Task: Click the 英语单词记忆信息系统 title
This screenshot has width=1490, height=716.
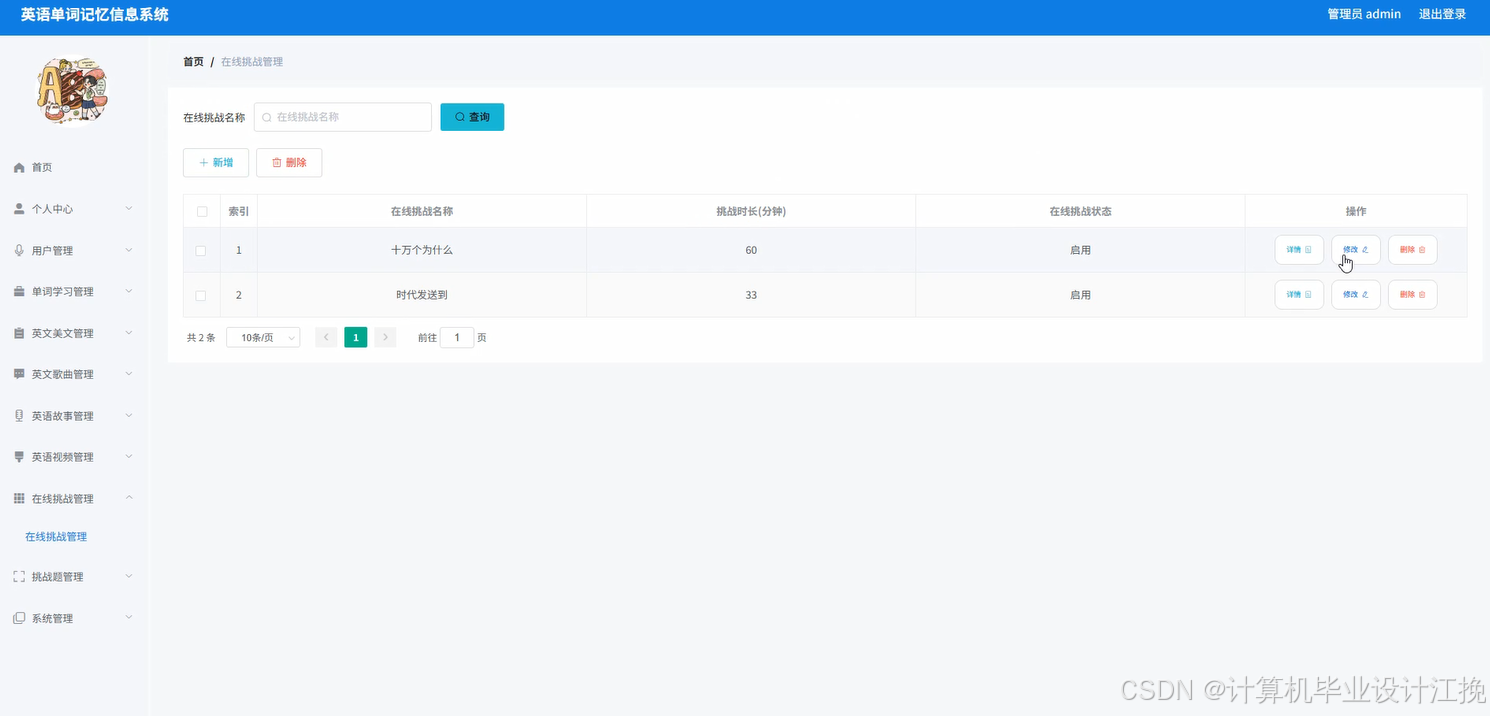Action: click(94, 15)
